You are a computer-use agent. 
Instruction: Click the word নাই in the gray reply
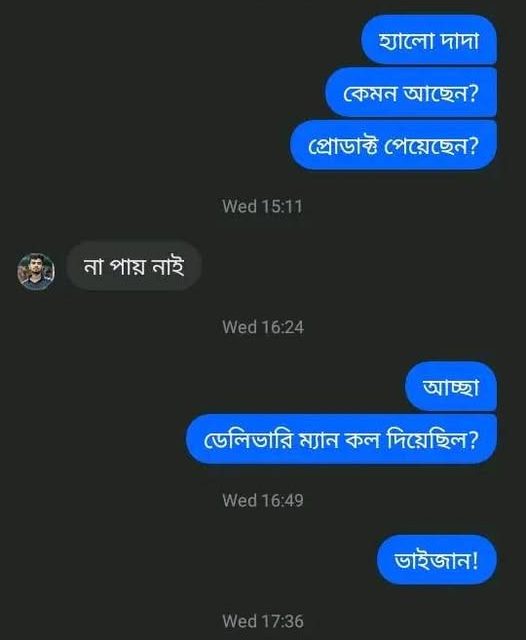pos(168,266)
